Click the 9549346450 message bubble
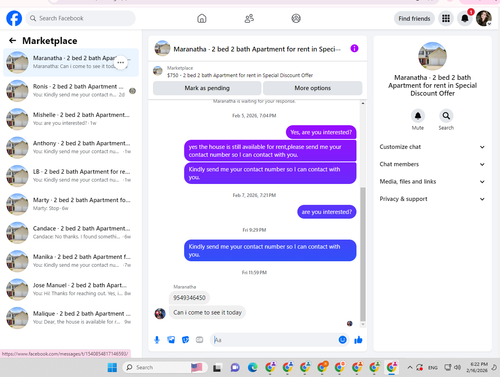 189,298
